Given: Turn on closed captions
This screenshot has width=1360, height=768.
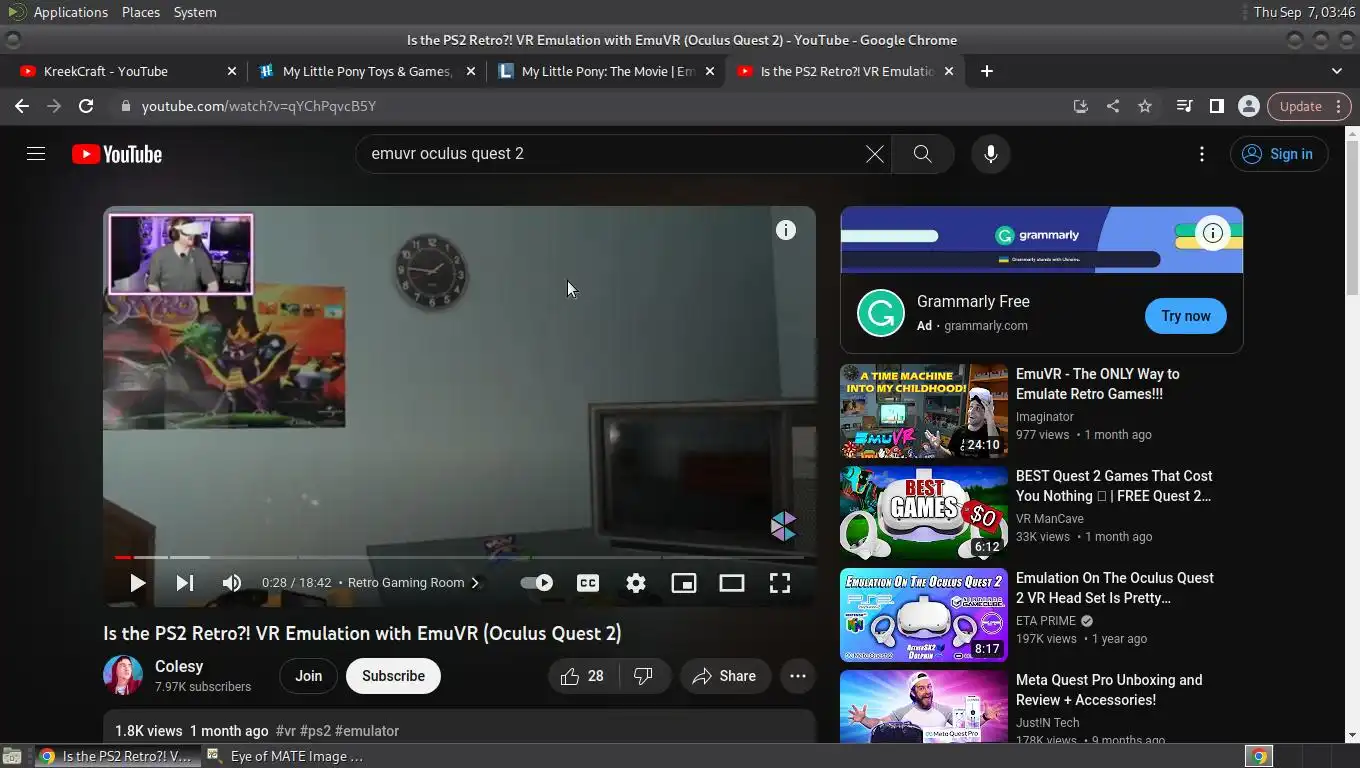Looking at the screenshot, I should pos(588,583).
